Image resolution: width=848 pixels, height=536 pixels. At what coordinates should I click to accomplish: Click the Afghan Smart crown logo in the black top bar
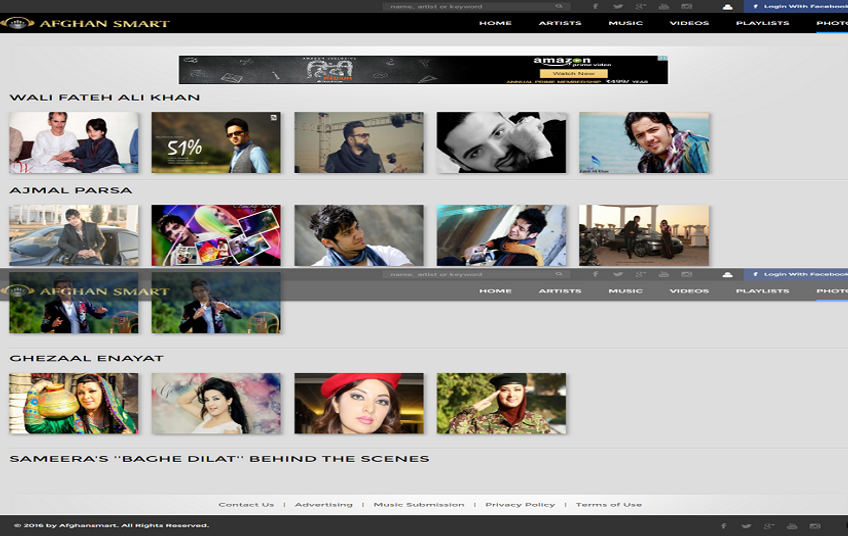(x=17, y=23)
